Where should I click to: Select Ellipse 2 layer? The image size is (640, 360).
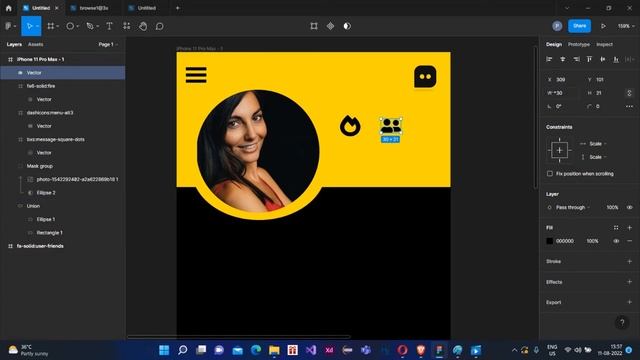point(62,193)
